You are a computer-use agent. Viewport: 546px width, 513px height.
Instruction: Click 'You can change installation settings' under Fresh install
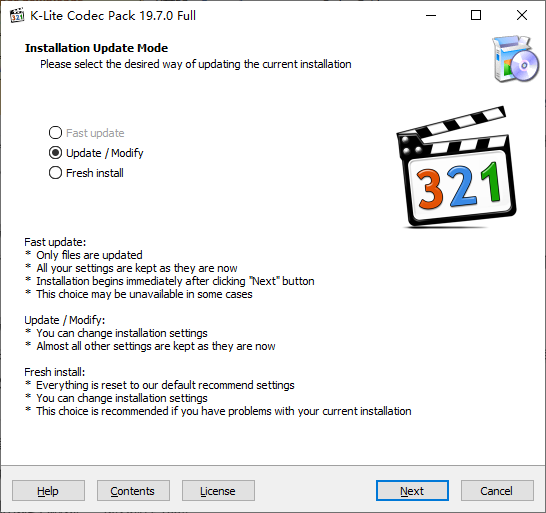click(x=122, y=398)
